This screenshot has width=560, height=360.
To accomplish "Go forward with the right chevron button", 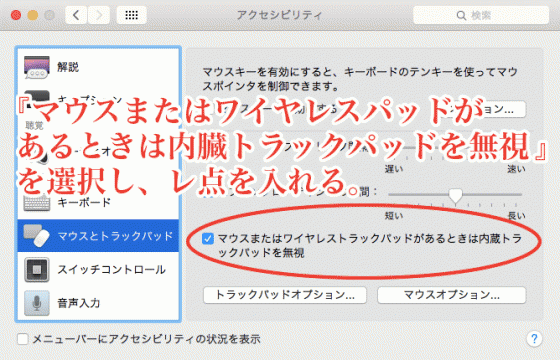I will point(99,15).
